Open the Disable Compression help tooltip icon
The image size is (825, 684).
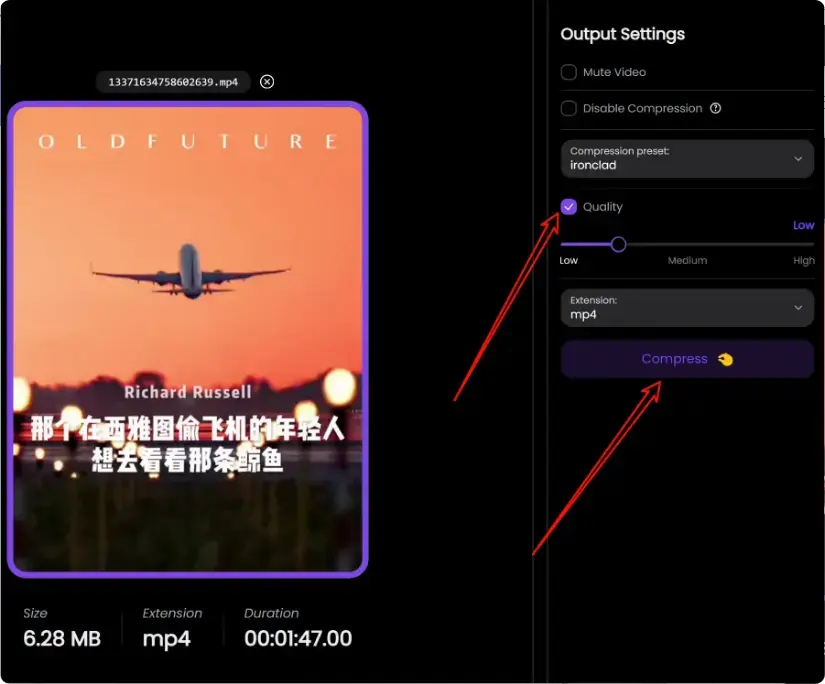tap(716, 108)
